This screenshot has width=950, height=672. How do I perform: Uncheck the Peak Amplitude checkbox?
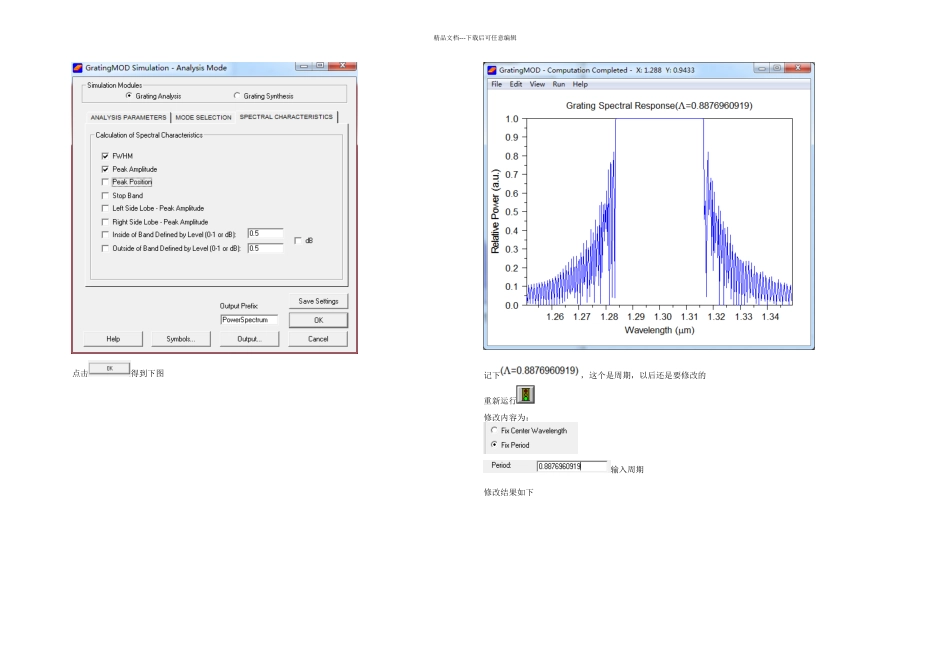[105, 169]
